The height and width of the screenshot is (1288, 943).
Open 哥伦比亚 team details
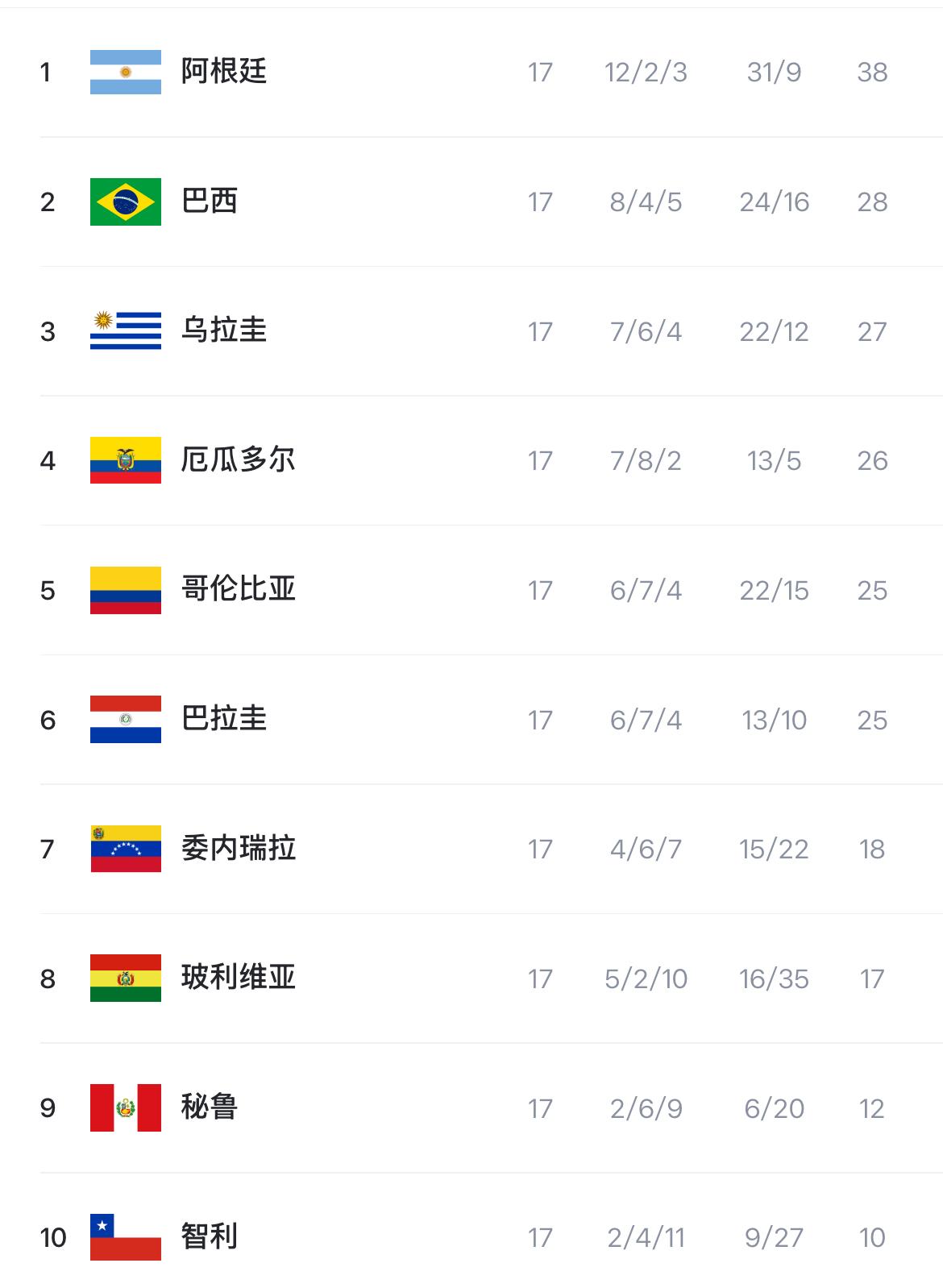click(239, 590)
